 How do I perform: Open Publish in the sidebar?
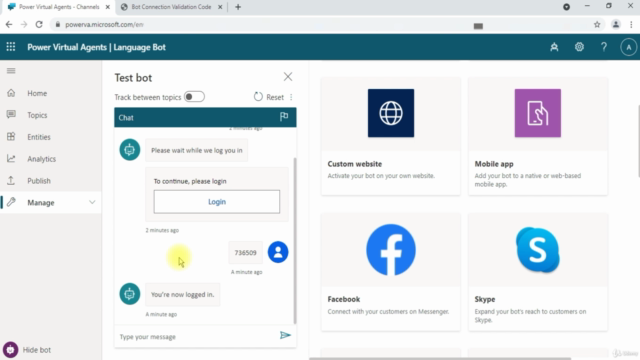tap(39, 181)
